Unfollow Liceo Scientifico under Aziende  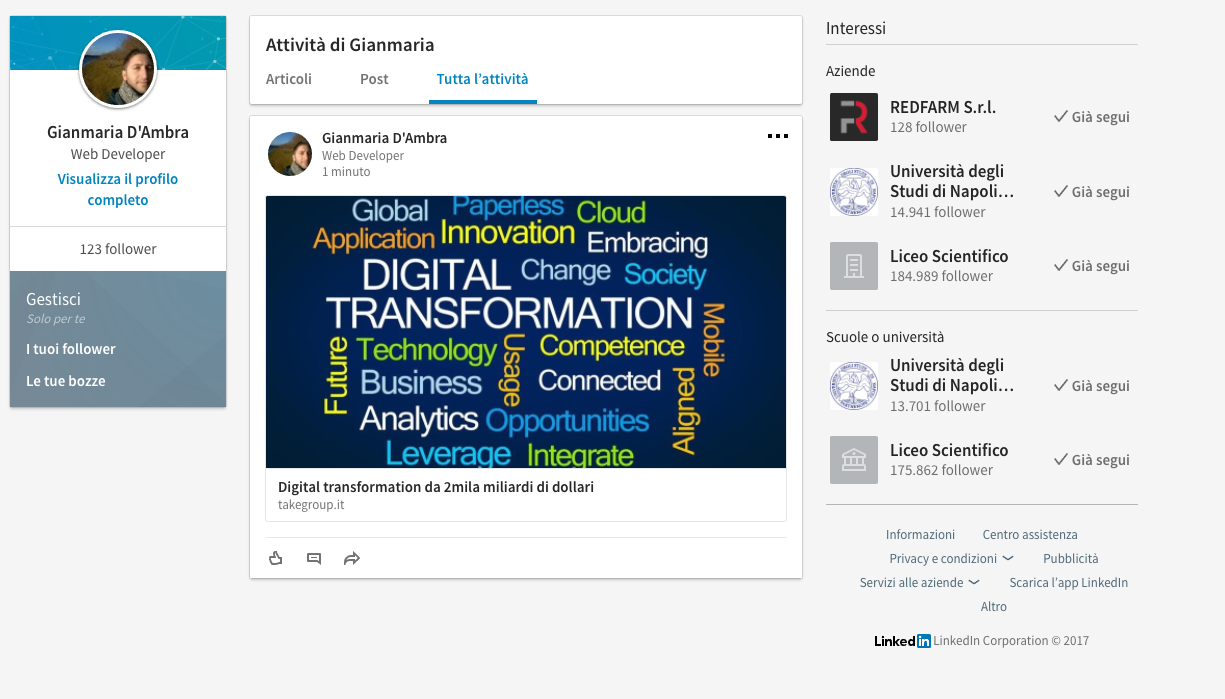pos(1091,266)
